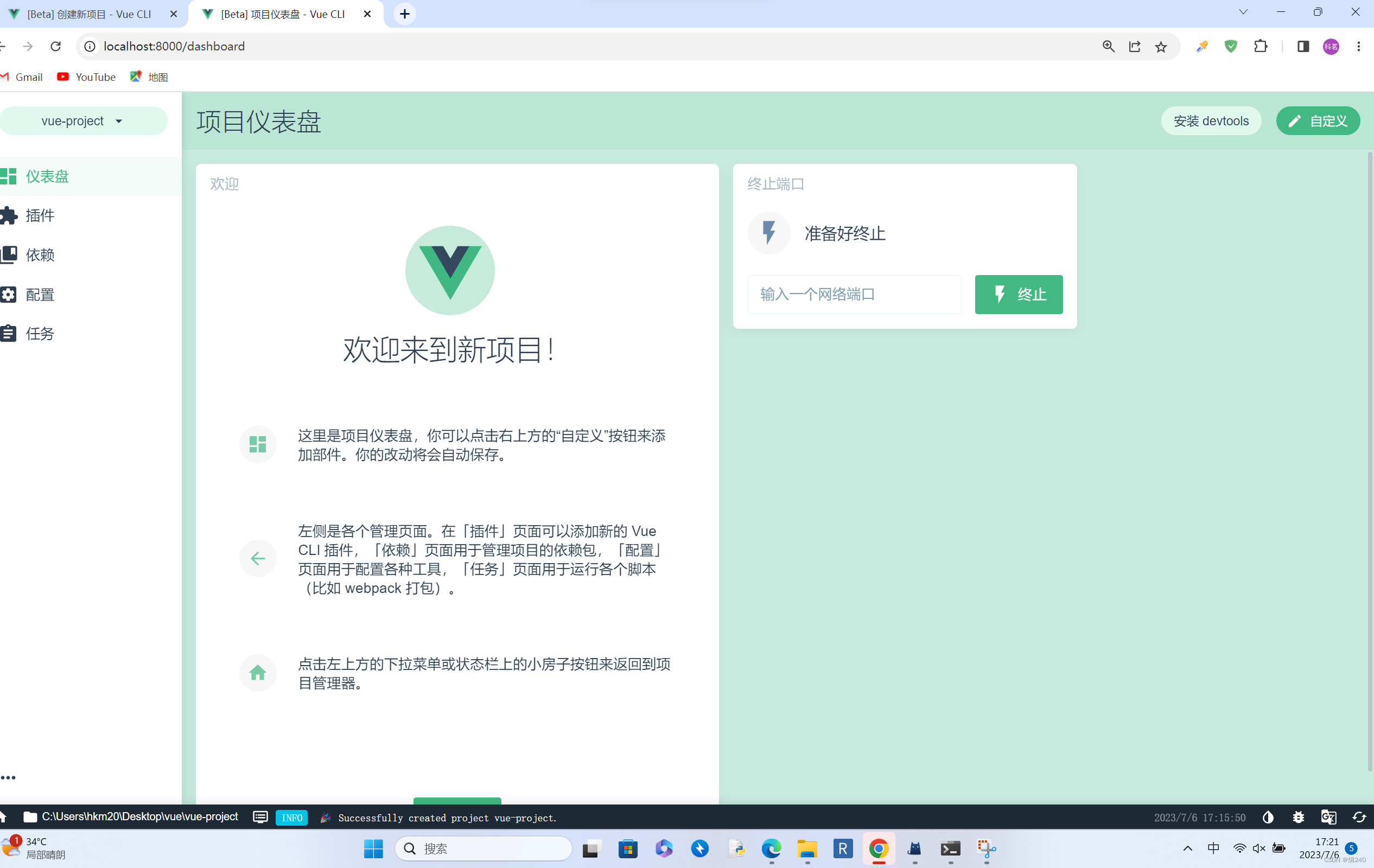Click the translate icon in status bar
Screen dimensions: 1374x868
(x=1328, y=817)
